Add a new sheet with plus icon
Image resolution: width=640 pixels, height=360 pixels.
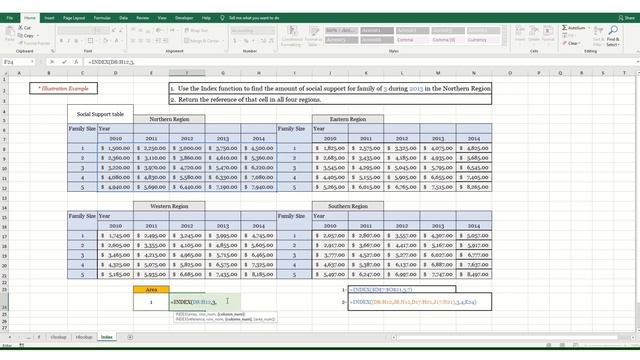(x=130, y=337)
